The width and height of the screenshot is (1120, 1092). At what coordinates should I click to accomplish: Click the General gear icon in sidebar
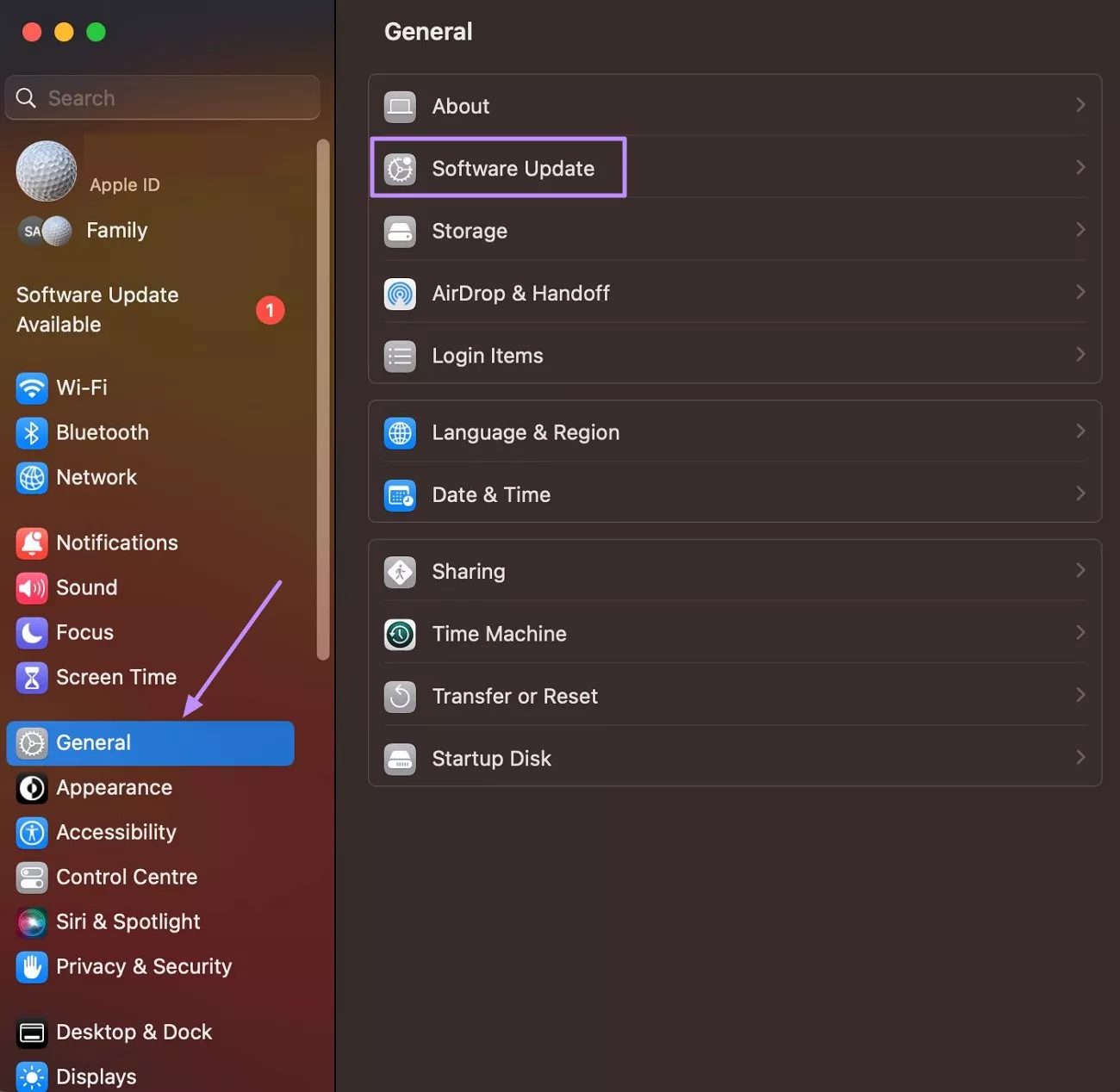32,742
